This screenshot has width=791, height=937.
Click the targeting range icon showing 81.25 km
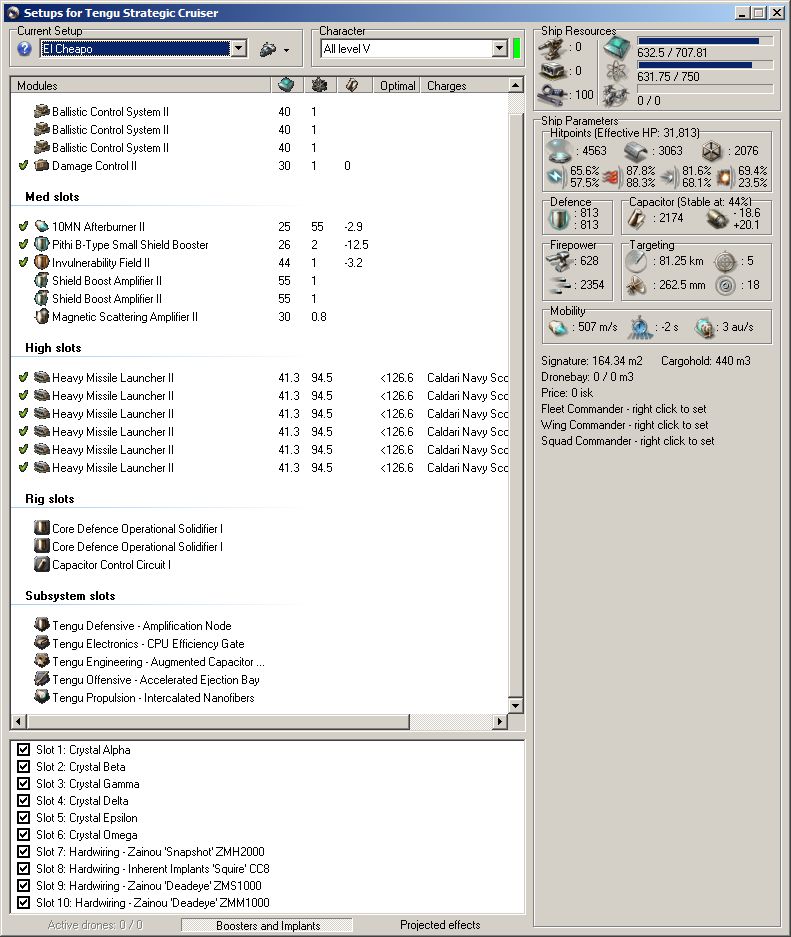tap(636, 261)
